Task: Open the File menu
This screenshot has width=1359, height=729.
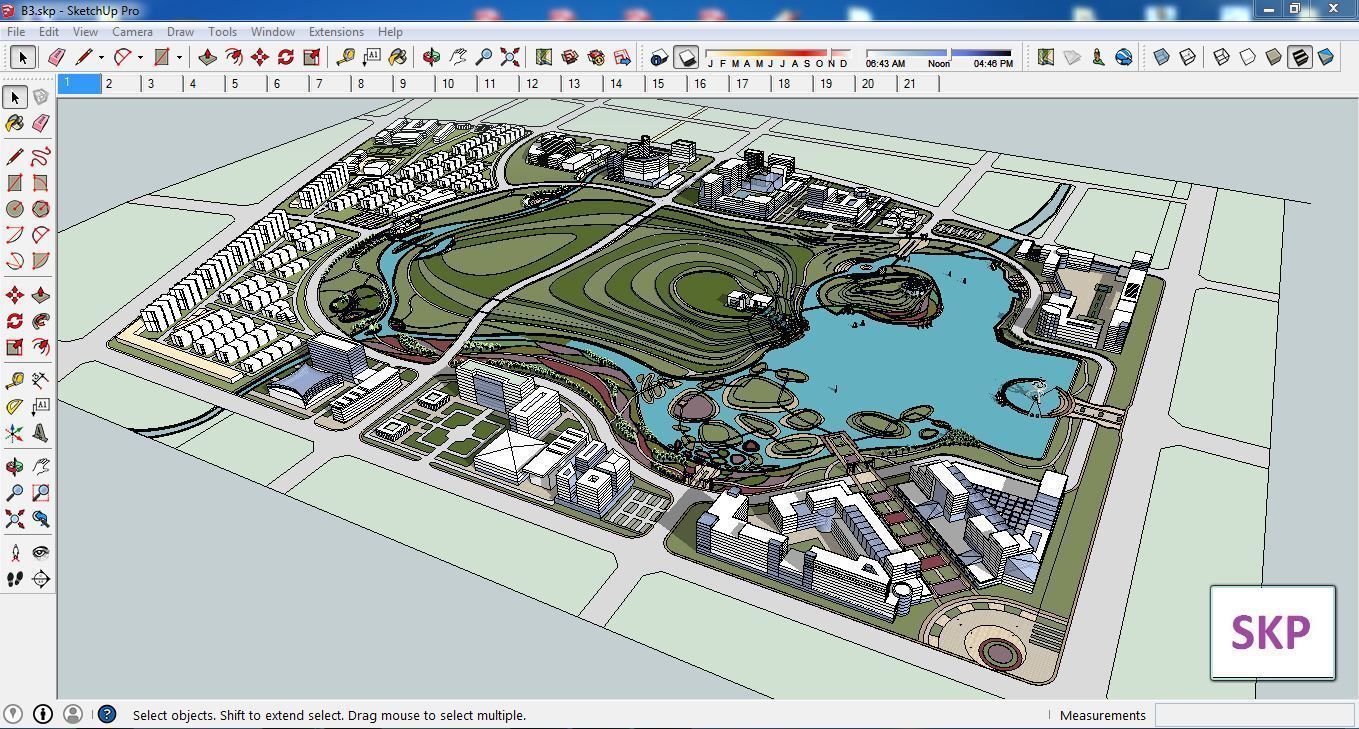Action: coord(16,31)
